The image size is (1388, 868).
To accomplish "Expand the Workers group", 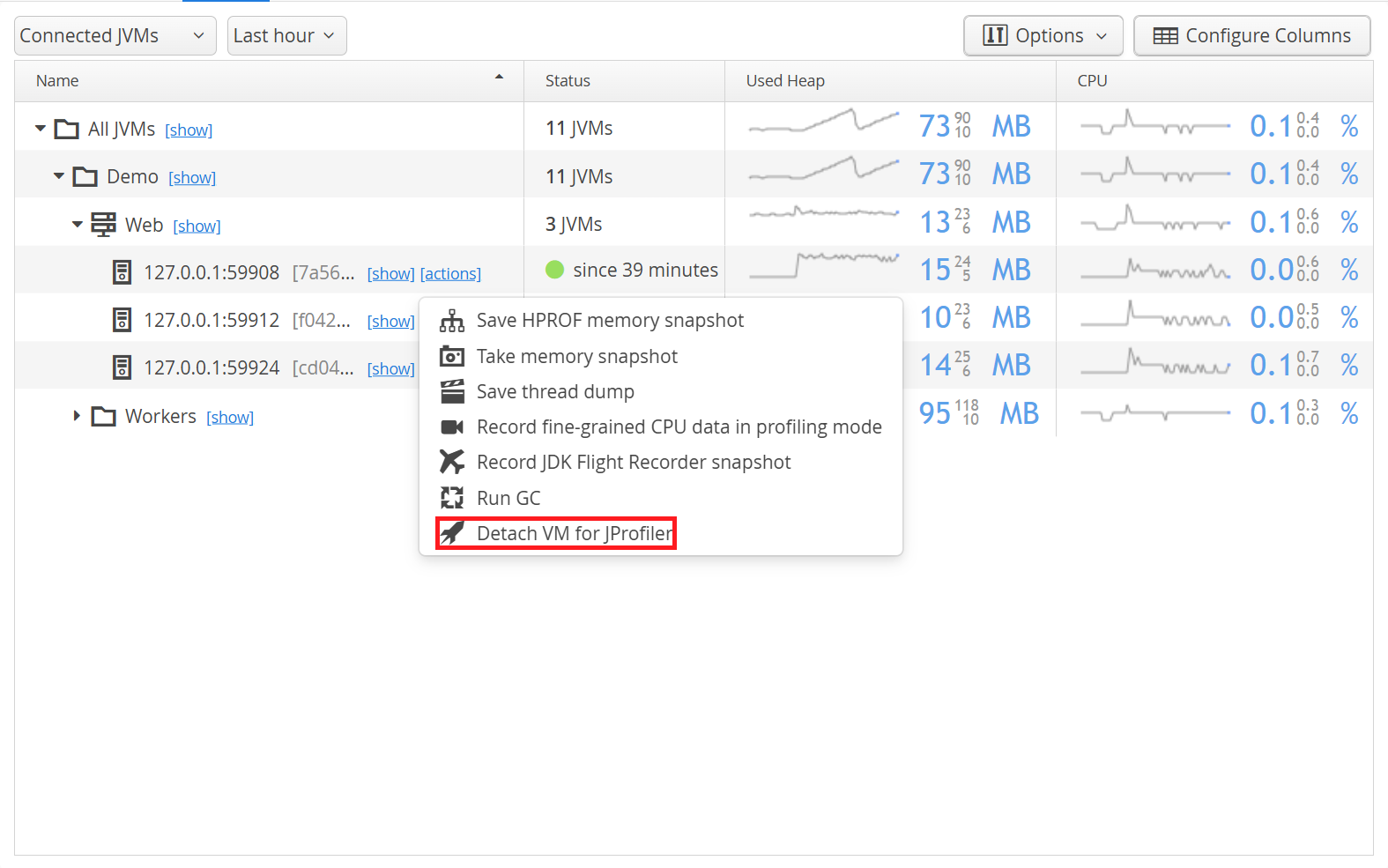I will click(x=77, y=416).
